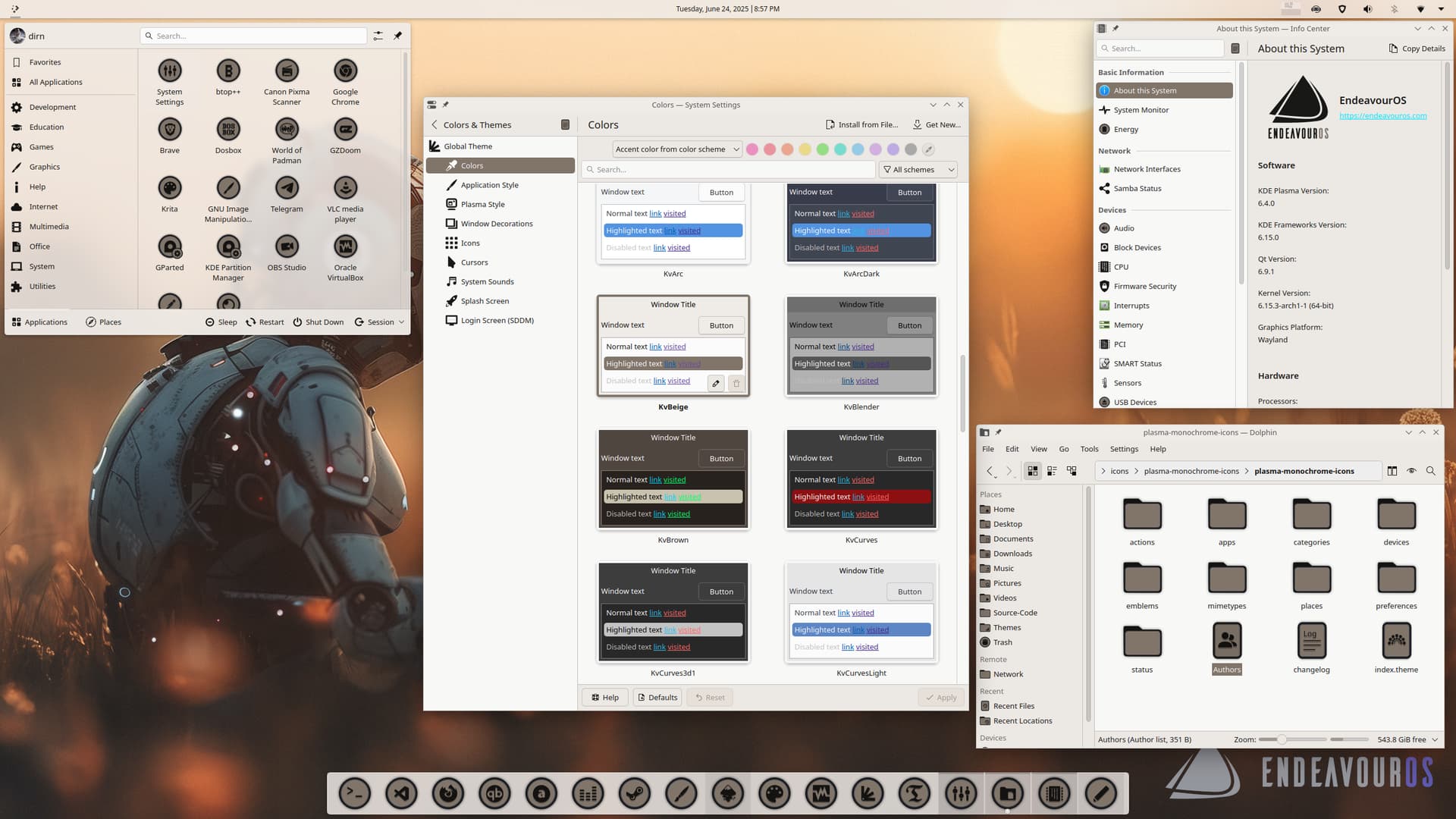Expand the Session dropdown in launcher
The height and width of the screenshot is (819, 1456).
(x=380, y=322)
